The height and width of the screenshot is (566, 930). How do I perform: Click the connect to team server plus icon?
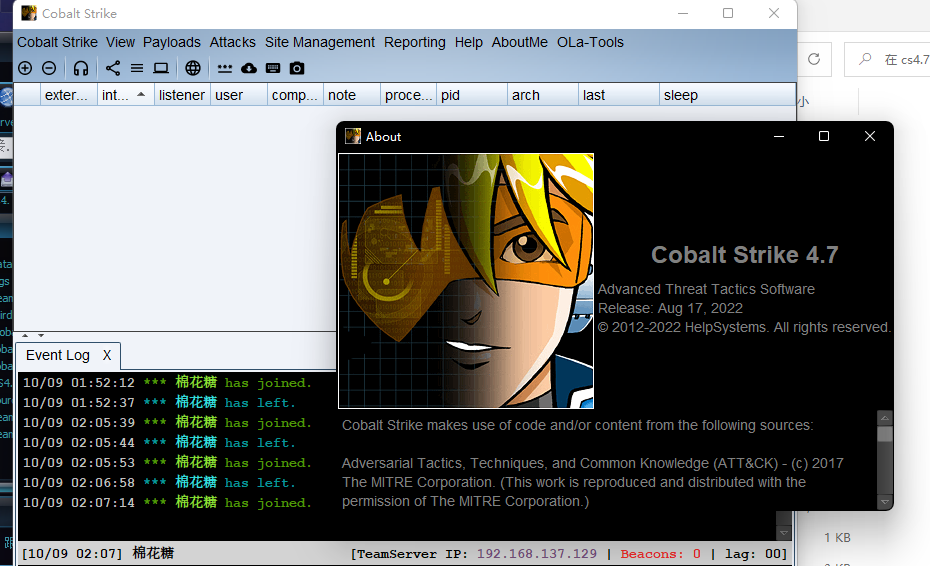pos(25,68)
